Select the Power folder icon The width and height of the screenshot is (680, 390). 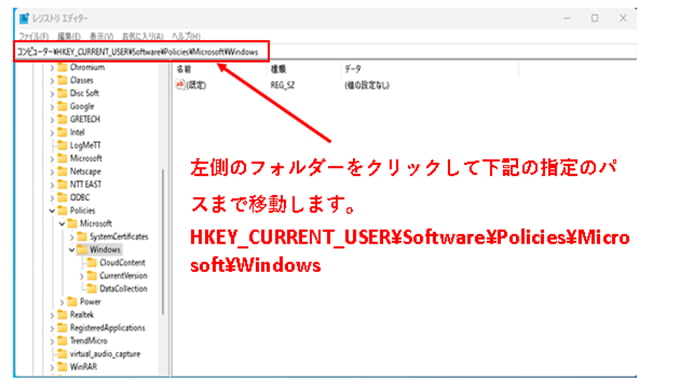click(x=72, y=302)
